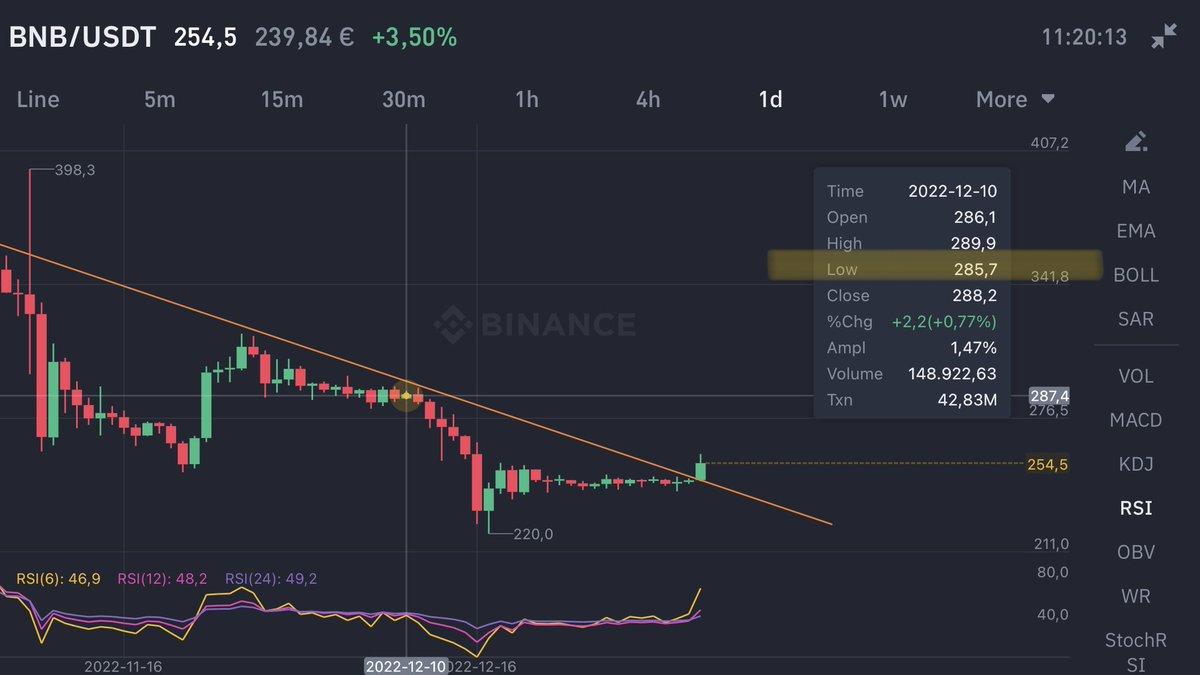Screen dimensions: 1200x675
Task: Toggle the VOL indicator
Action: pyautogui.click(x=1136, y=376)
